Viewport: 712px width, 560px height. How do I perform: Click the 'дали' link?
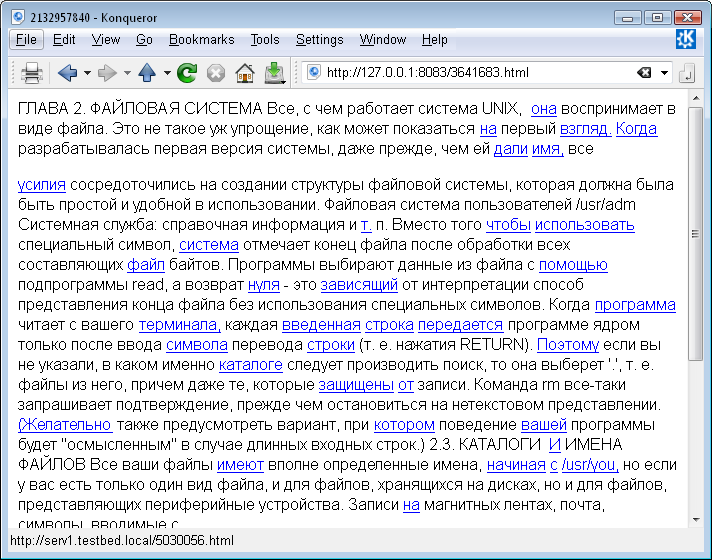click(x=510, y=149)
